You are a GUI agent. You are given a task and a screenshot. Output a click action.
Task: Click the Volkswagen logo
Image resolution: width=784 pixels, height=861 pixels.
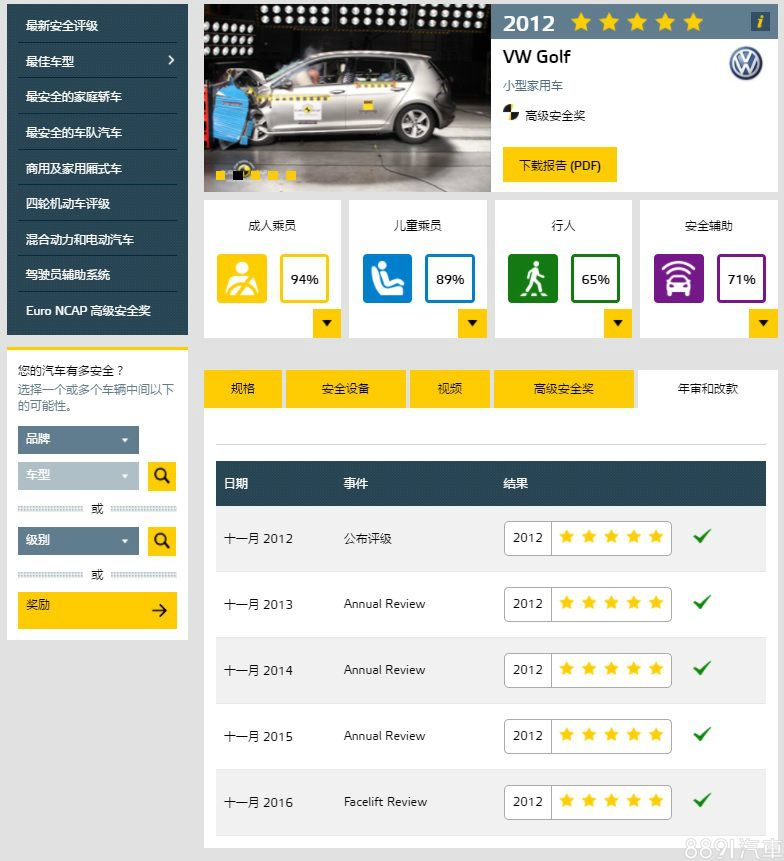pyautogui.click(x=745, y=63)
